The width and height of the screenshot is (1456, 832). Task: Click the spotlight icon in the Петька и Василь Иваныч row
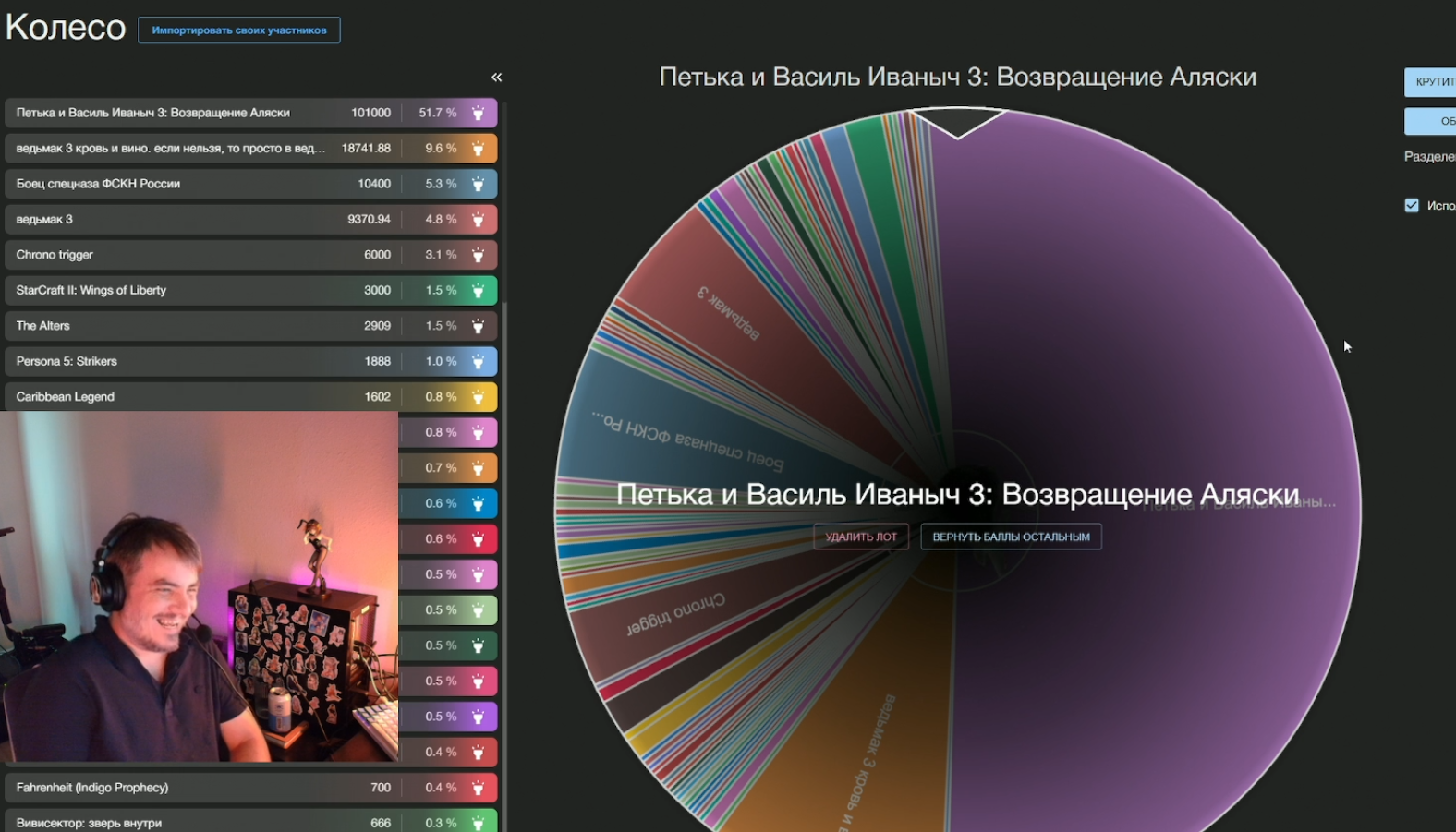479,113
